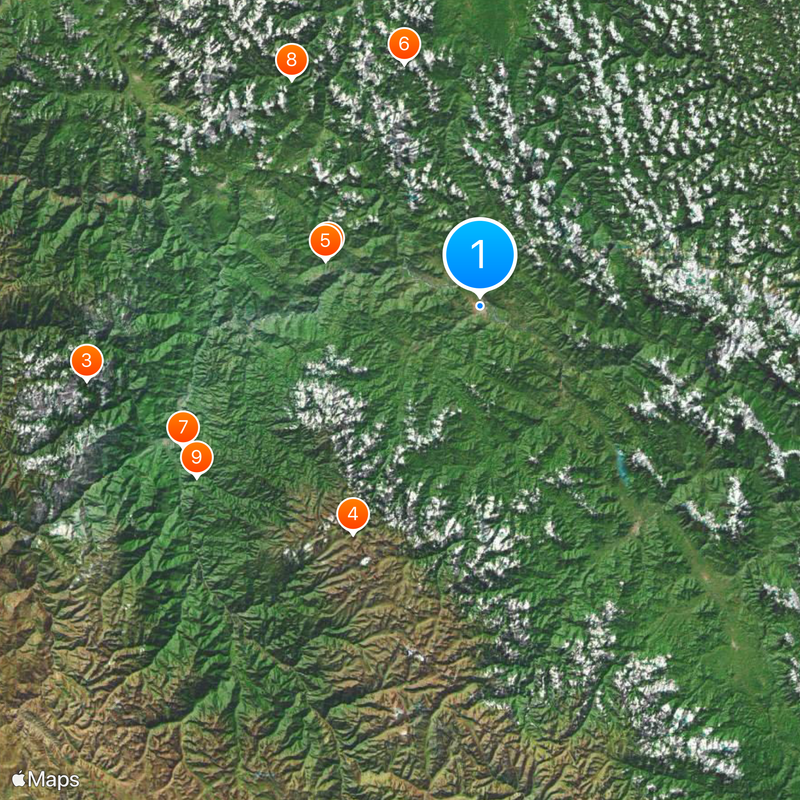Image resolution: width=800 pixels, height=800 pixels.
Task: Click the pointer tip of pin 4
Action: pyautogui.click(x=353, y=534)
